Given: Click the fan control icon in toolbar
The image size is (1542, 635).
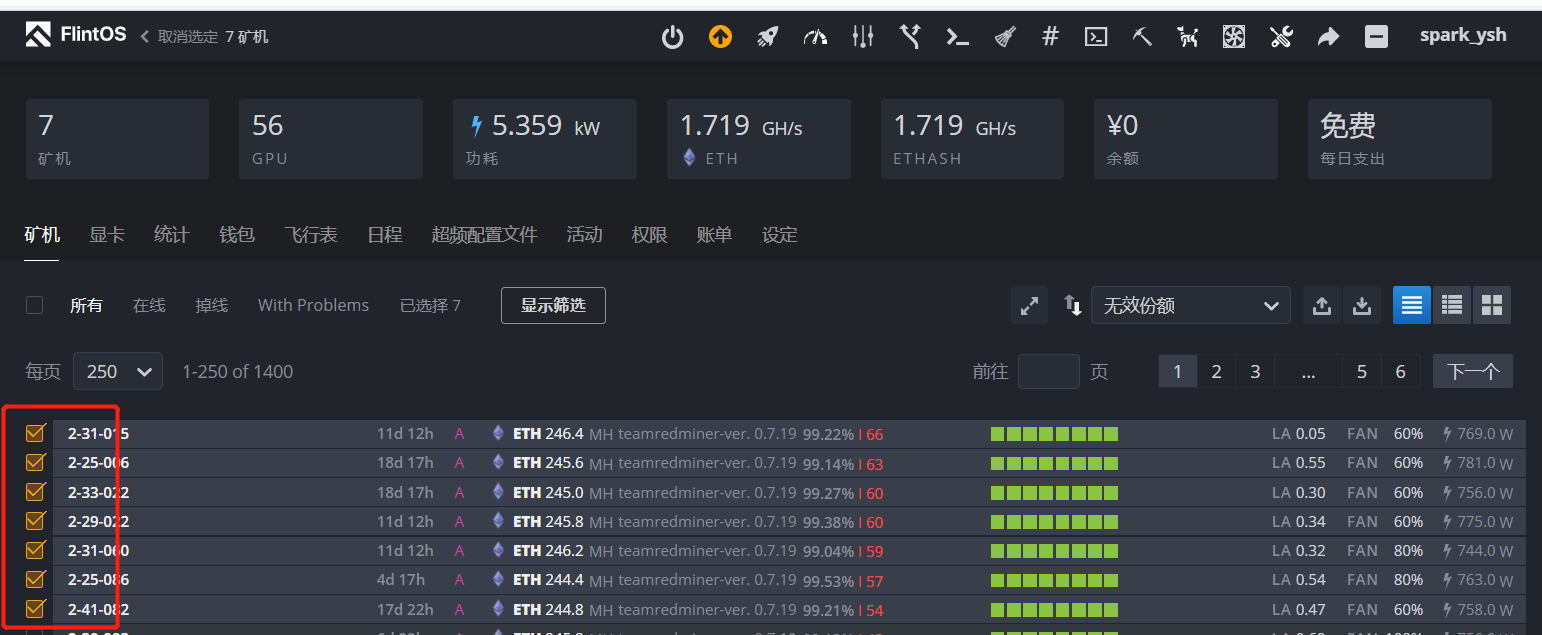Looking at the screenshot, I should pos(1234,36).
